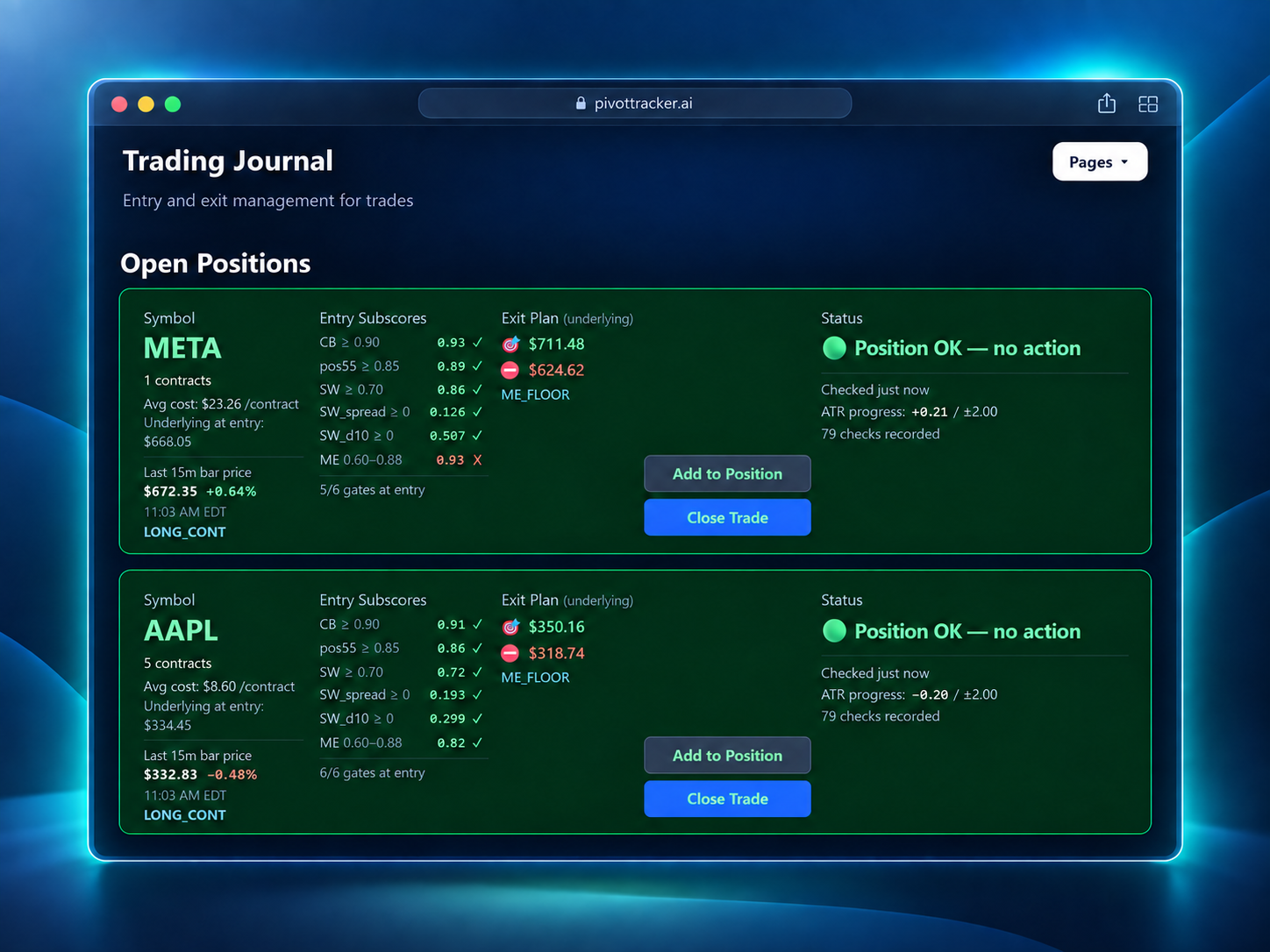
Task: Click AAPL green status indicator dot
Action: [x=834, y=631]
